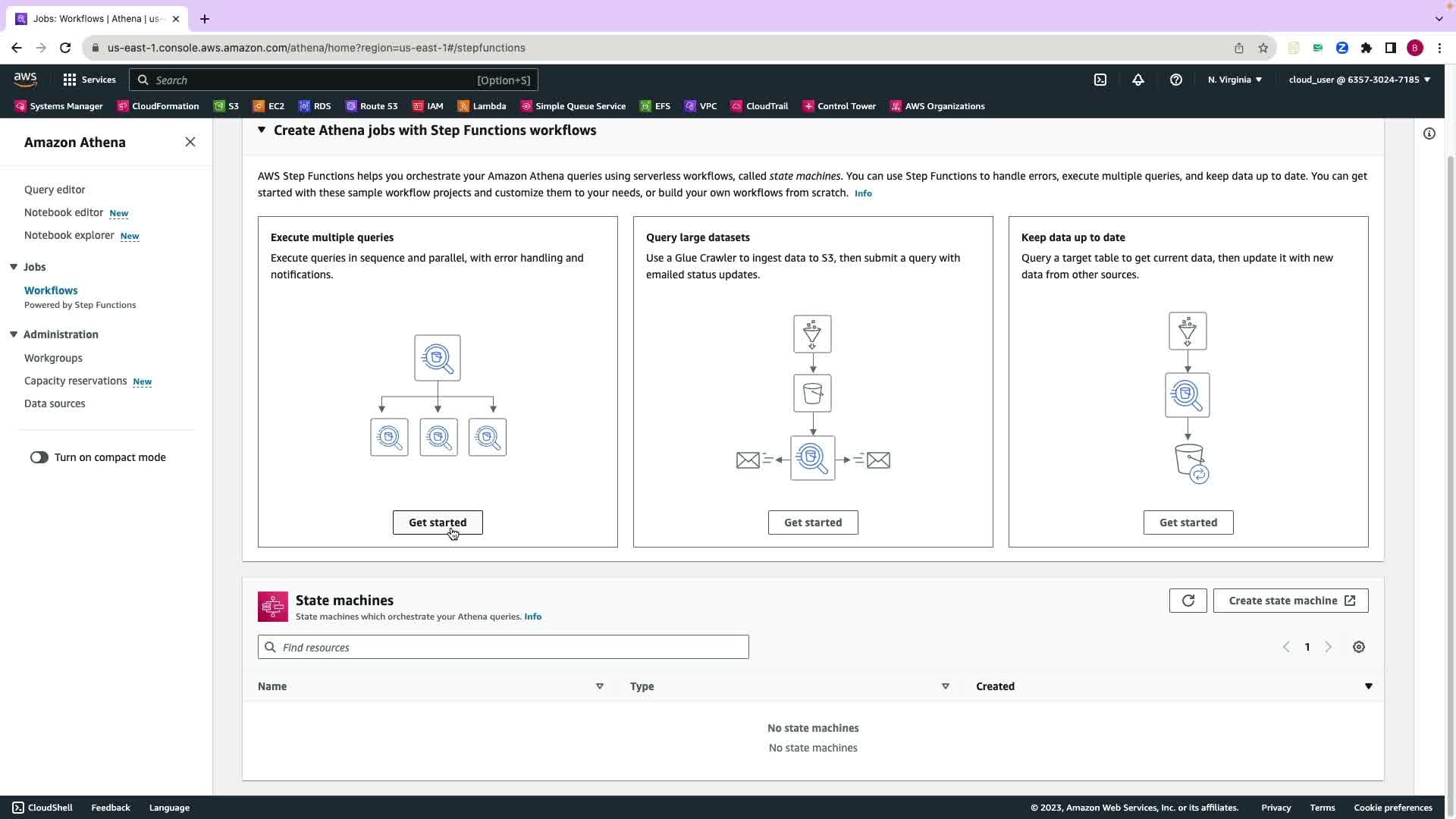
Task: Turn on compact mode toggle
Action: pyautogui.click(x=39, y=457)
